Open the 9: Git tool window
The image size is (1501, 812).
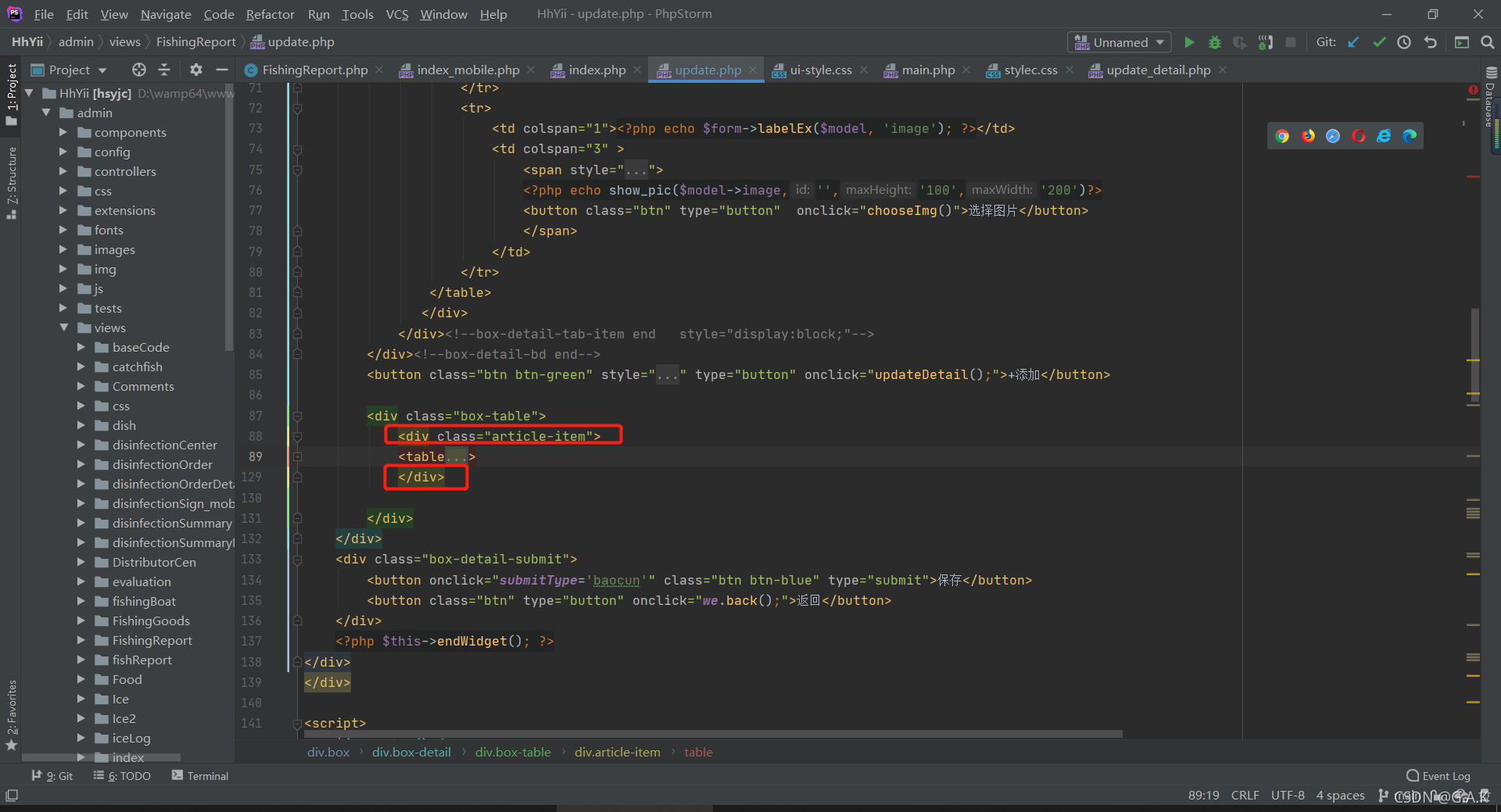(52, 776)
